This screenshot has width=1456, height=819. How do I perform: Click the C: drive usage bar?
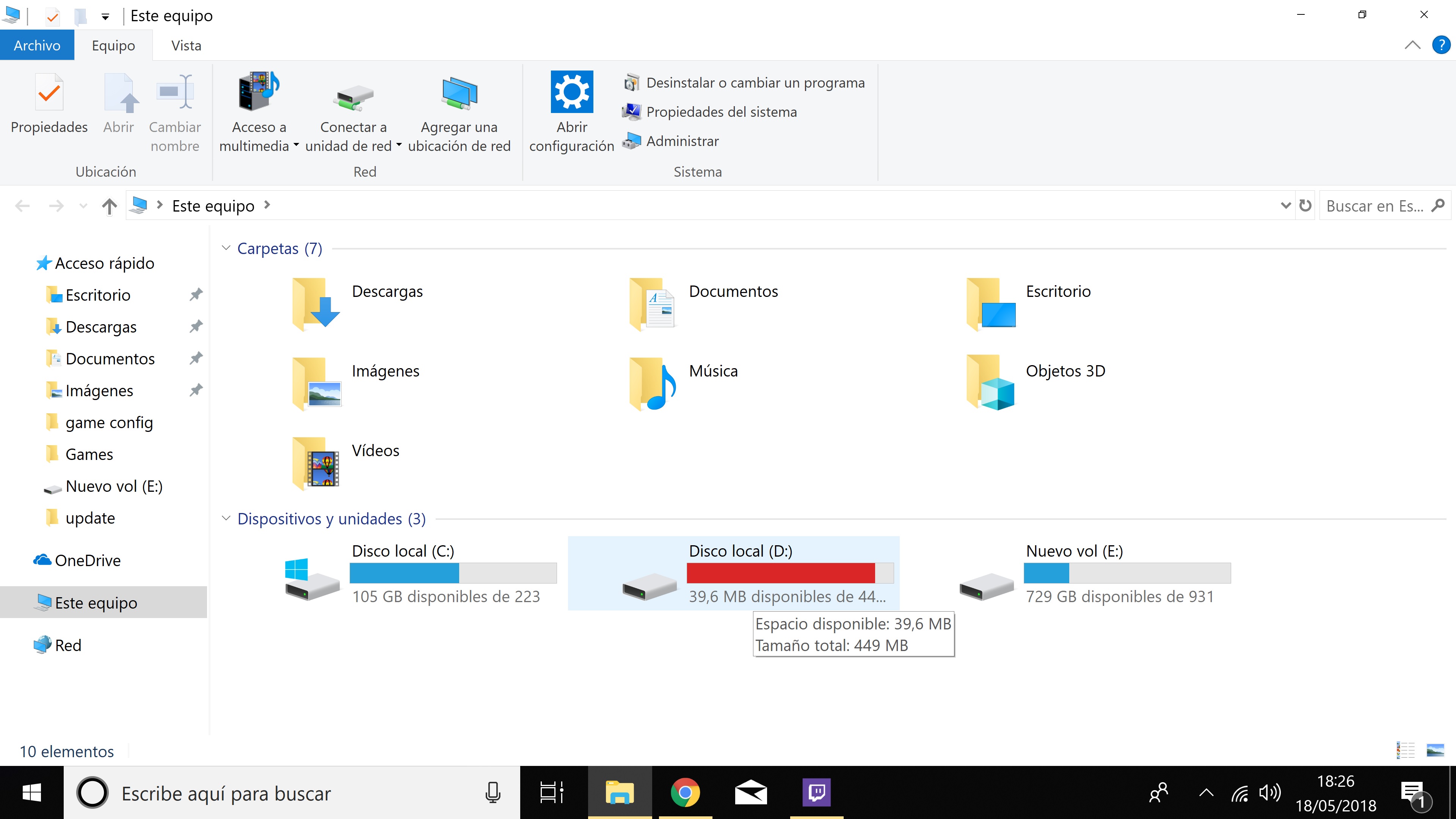[453, 573]
